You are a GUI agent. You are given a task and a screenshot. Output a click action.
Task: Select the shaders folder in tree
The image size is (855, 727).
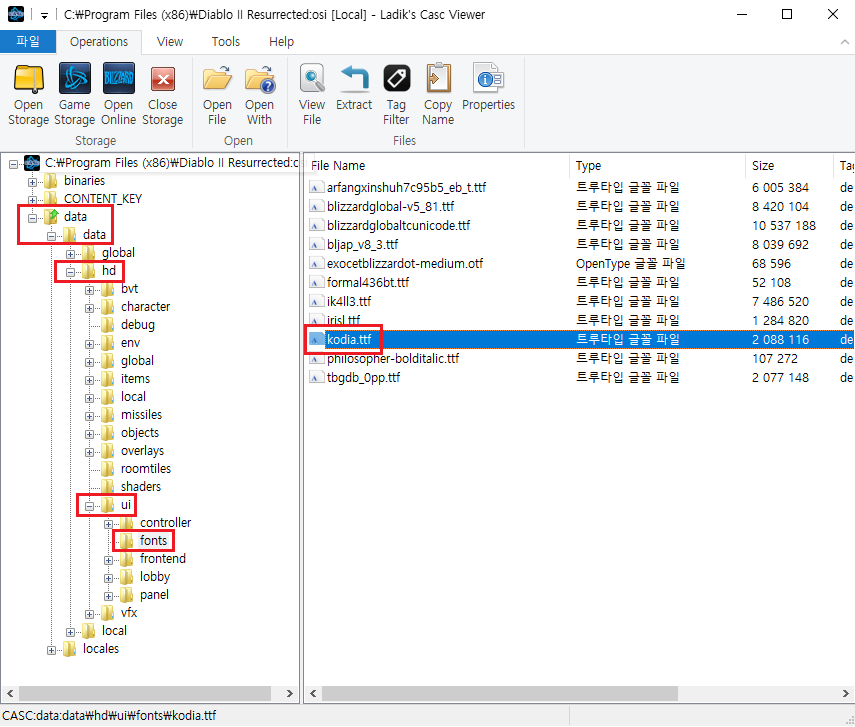141,486
